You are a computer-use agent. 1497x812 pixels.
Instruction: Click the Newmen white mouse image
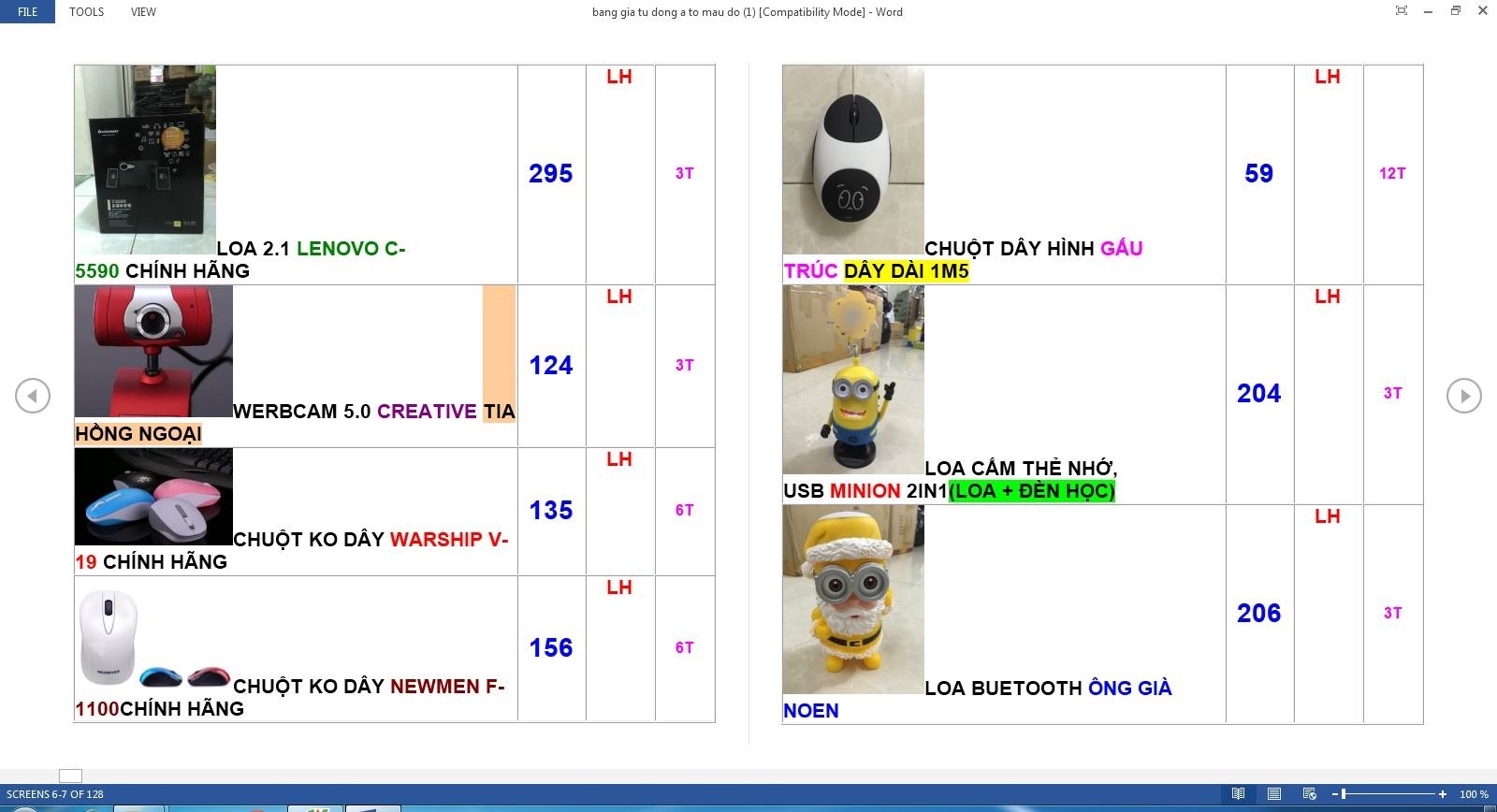(x=153, y=639)
